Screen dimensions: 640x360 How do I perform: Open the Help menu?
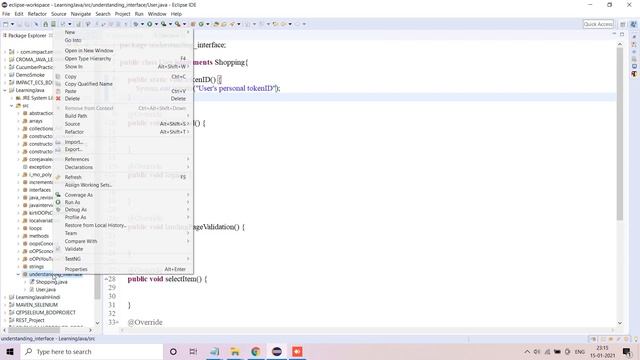point(176,14)
